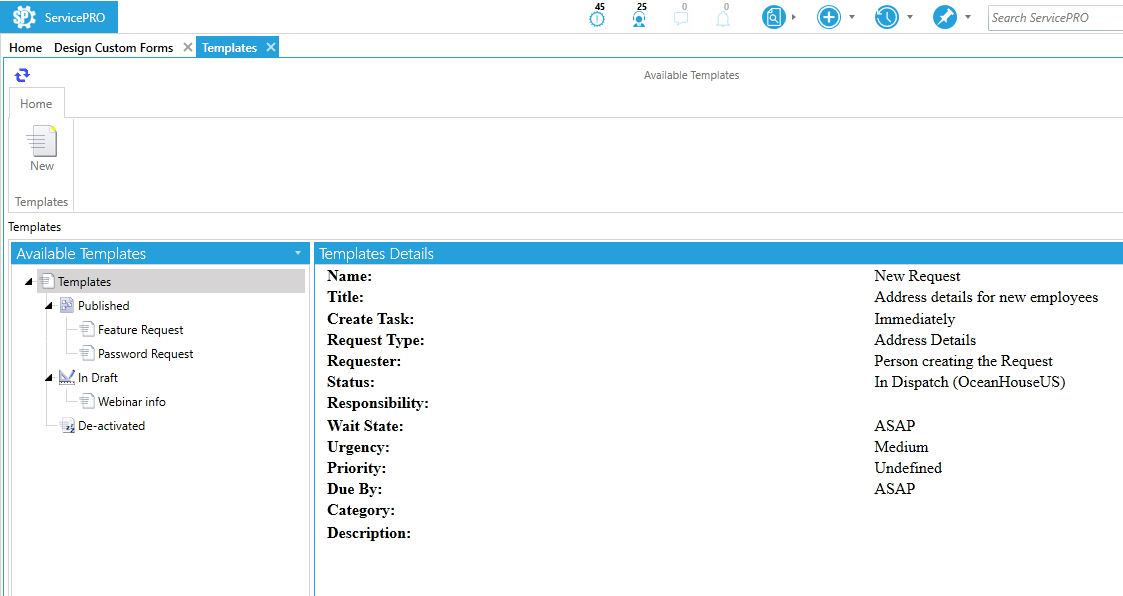Image resolution: width=1123 pixels, height=596 pixels.
Task: Click the 'New Request' name value
Action: tap(917, 276)
